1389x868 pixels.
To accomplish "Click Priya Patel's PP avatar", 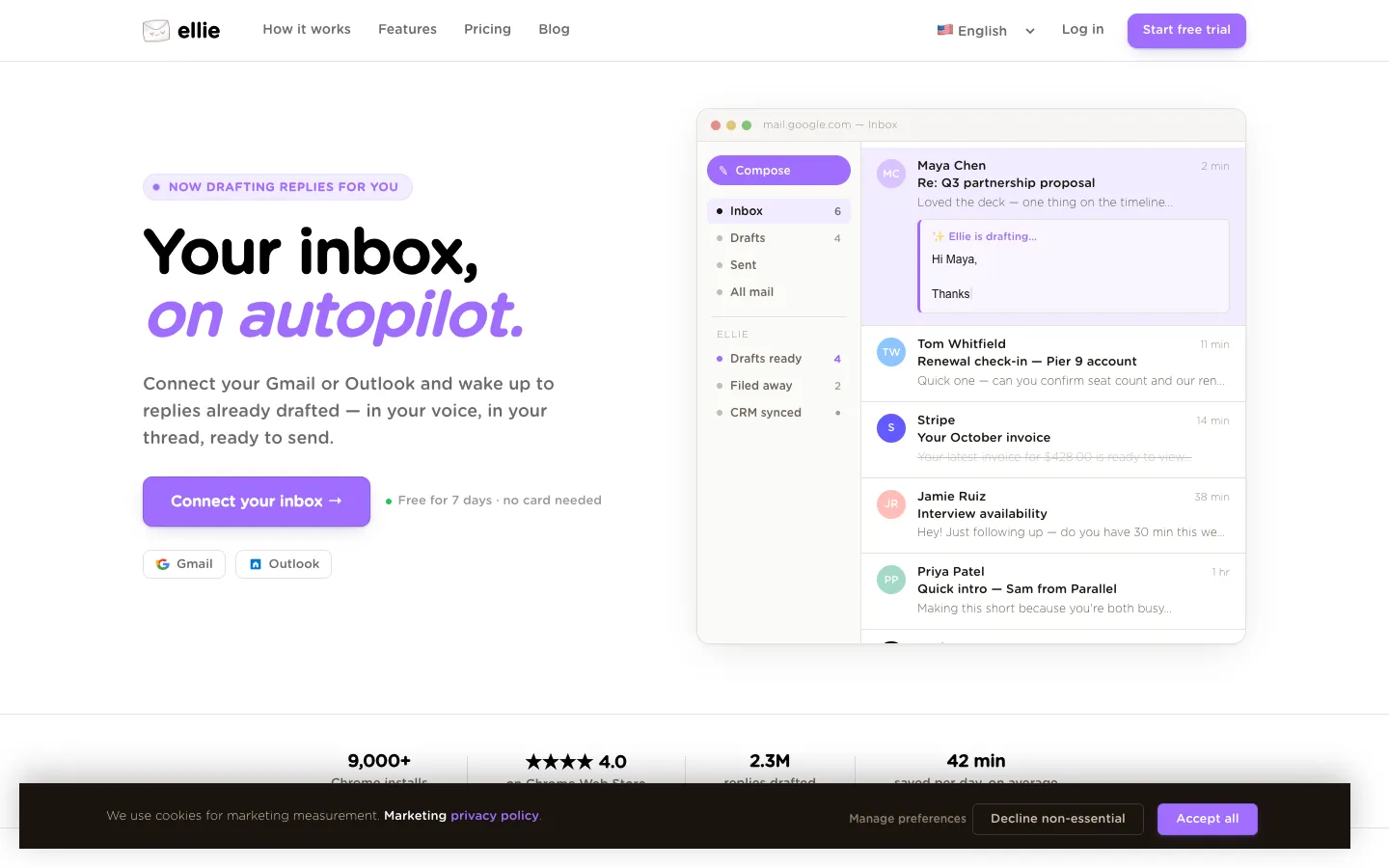I will [x=891, y=580].
